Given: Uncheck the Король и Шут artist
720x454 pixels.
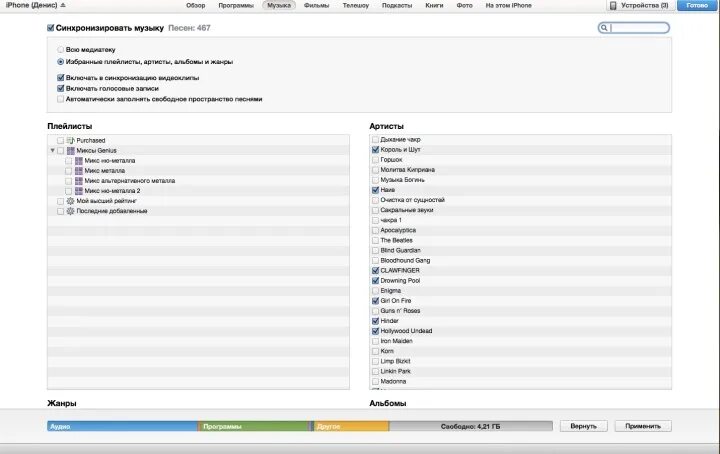Looking at the screenshot, I should click(375, 150).
